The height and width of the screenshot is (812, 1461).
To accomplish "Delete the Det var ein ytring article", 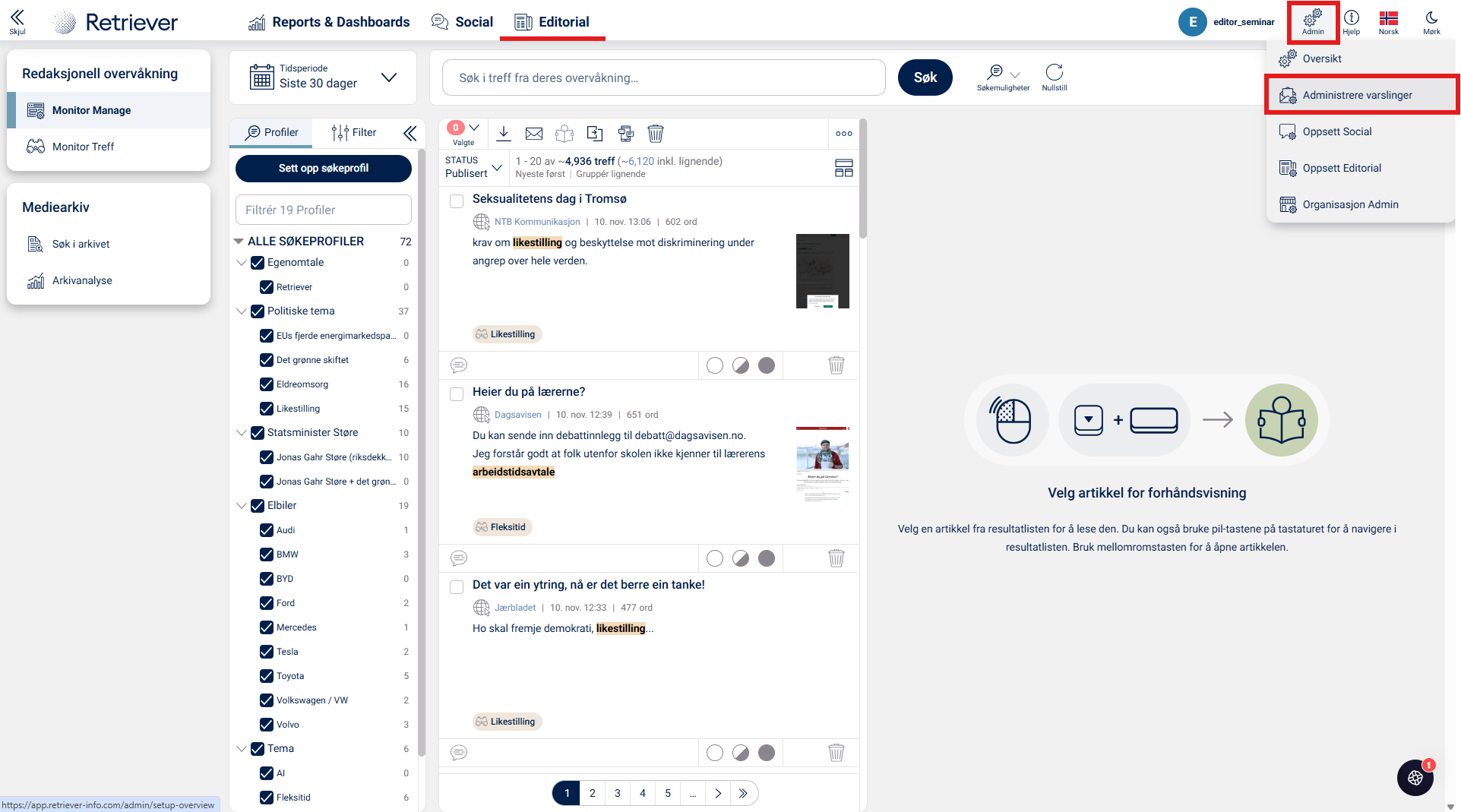I will point(836,753).
